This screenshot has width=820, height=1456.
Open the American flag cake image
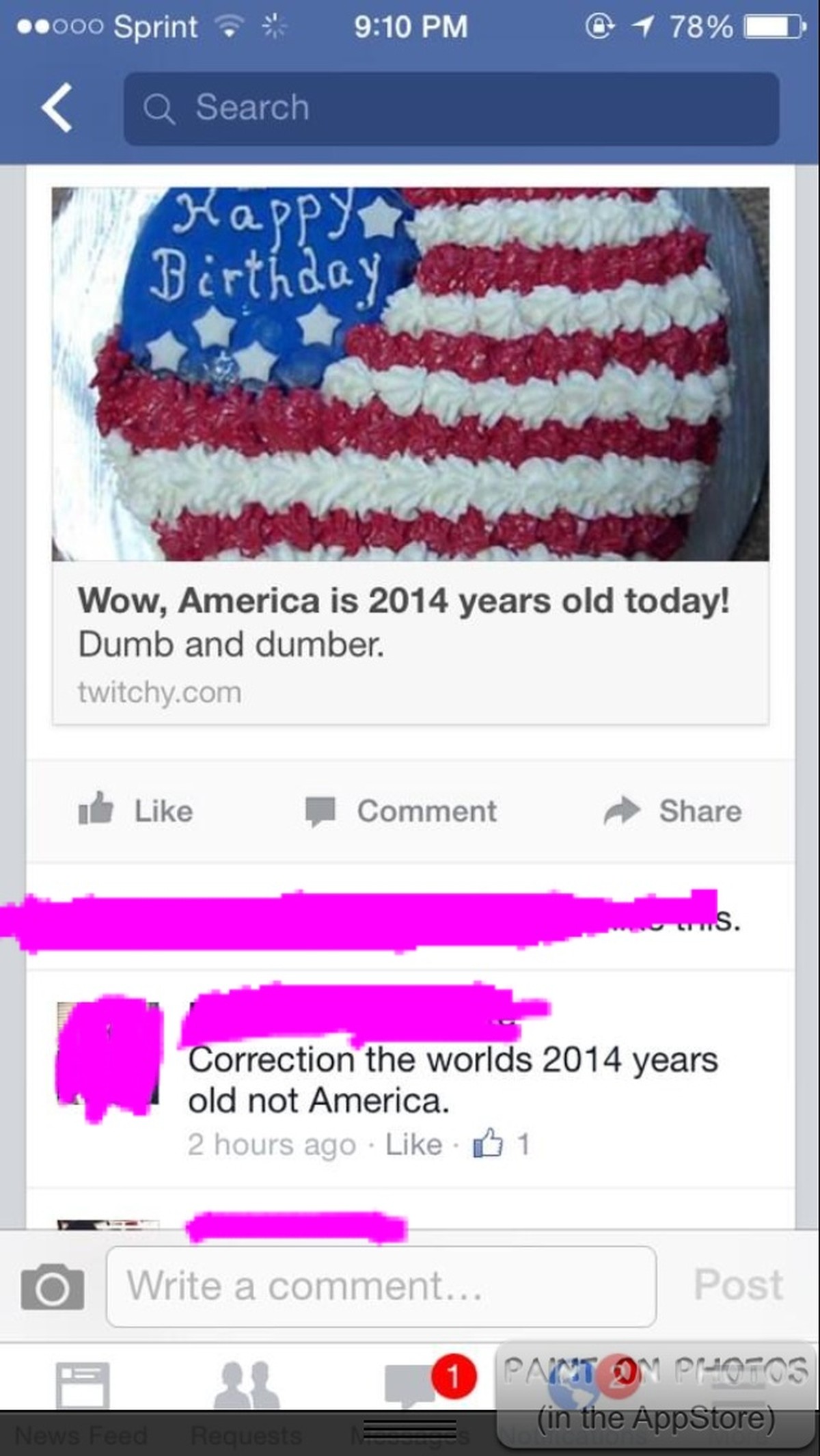click(410, 374)
